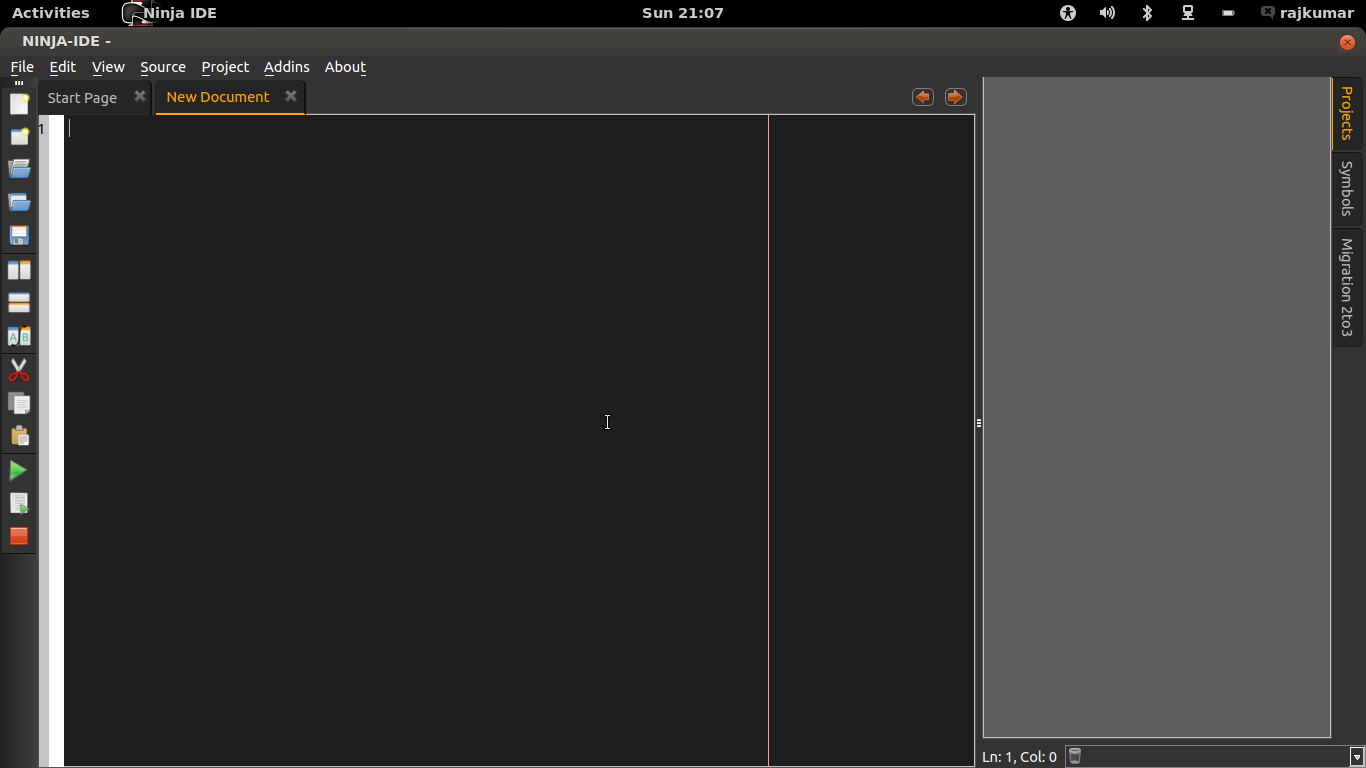Navigate forward with orange right arrow
This screenshot has height=768, width=1366.
coord(955,96)
